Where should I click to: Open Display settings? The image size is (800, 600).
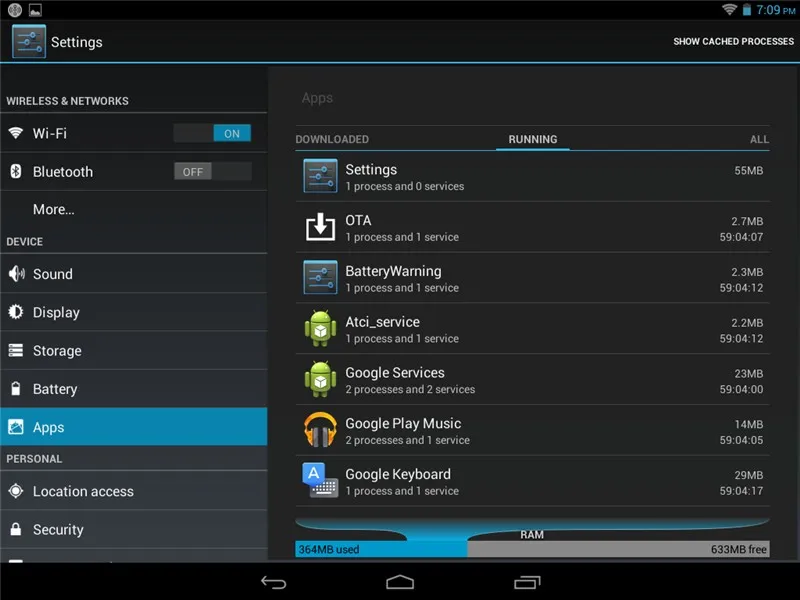tap(134, 312)
